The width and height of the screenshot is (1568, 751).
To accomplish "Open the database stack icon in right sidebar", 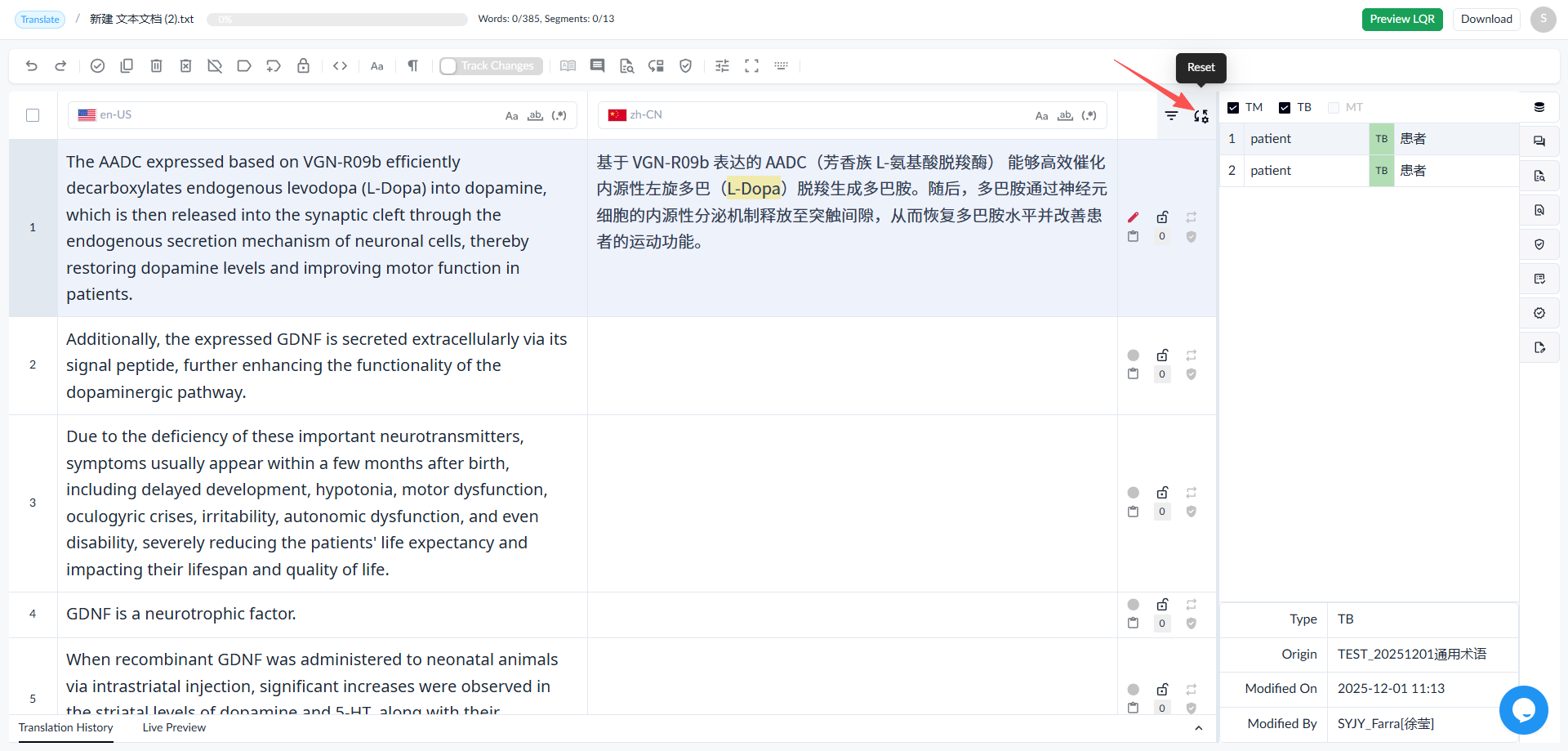I will [x=1539, y=107].
